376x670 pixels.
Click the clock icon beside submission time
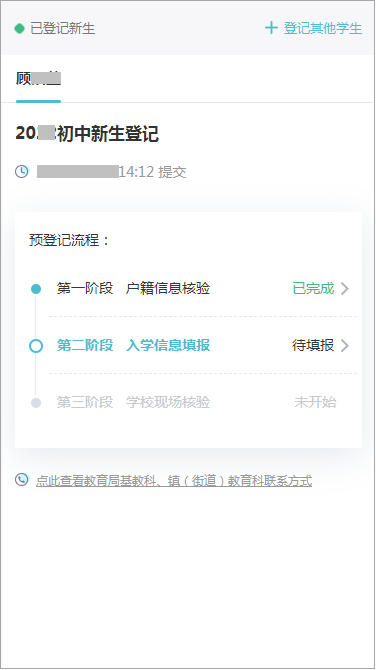22,172
